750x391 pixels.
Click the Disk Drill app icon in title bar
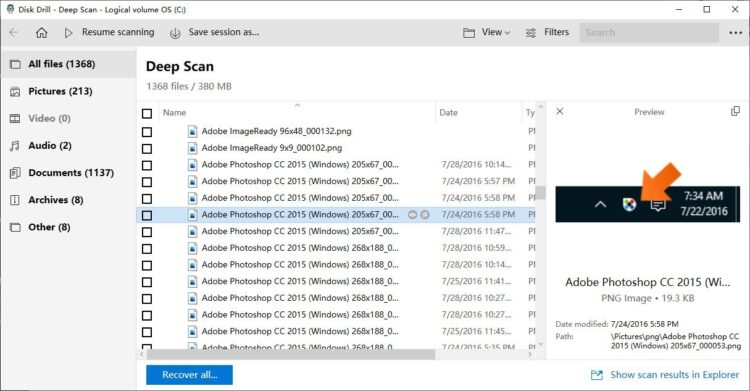tap(11, 9)
